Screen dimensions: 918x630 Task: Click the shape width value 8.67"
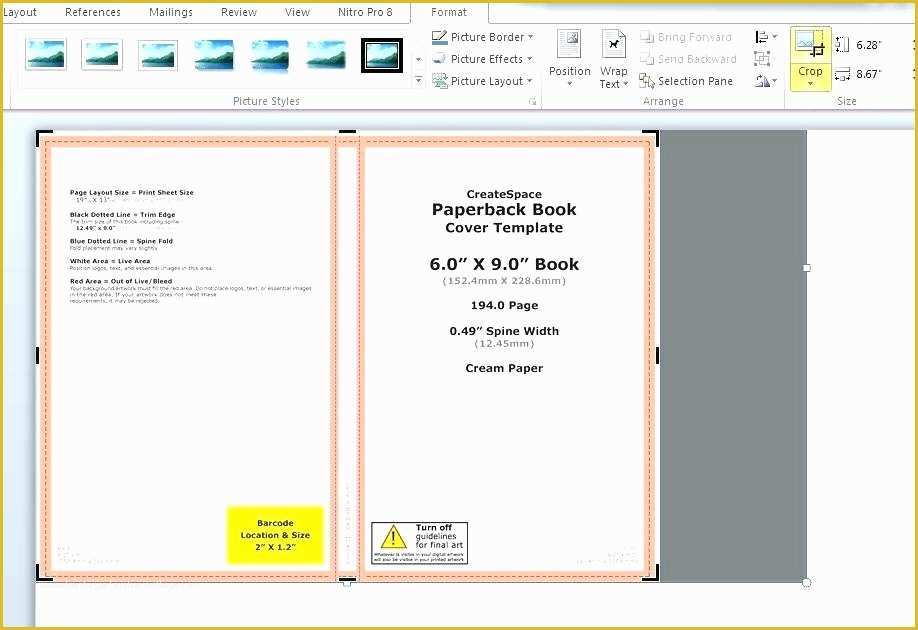pos(869,74)
